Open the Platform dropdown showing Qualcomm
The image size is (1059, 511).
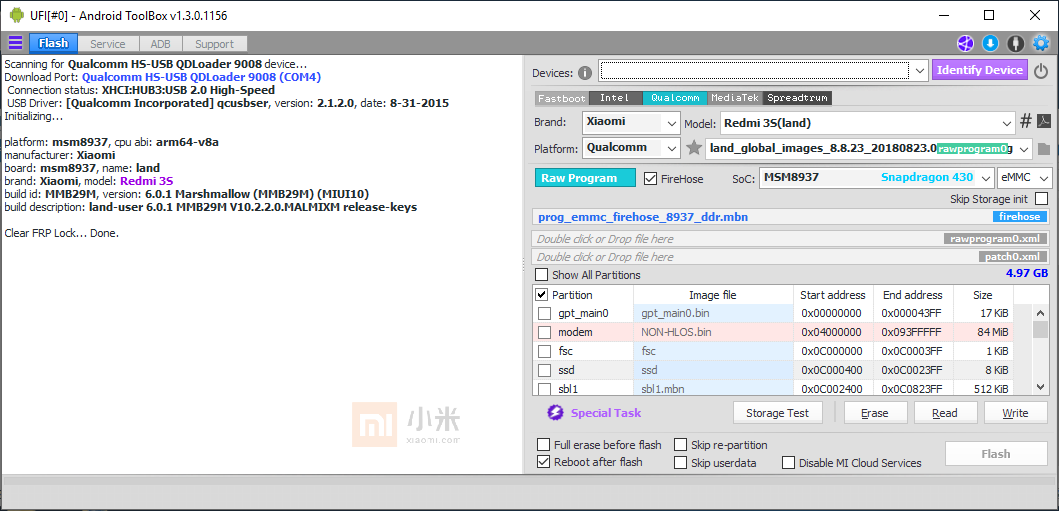coord(671,148)
